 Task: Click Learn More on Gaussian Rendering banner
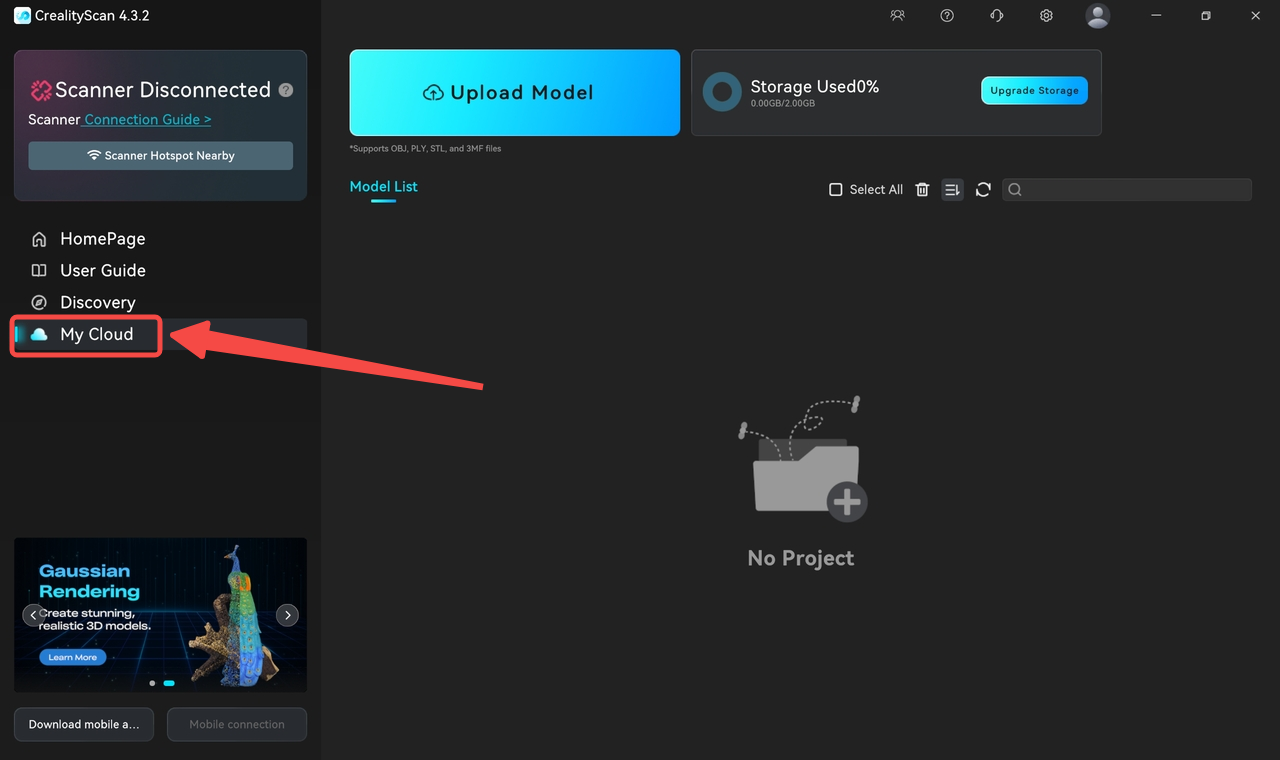(73, 657)
